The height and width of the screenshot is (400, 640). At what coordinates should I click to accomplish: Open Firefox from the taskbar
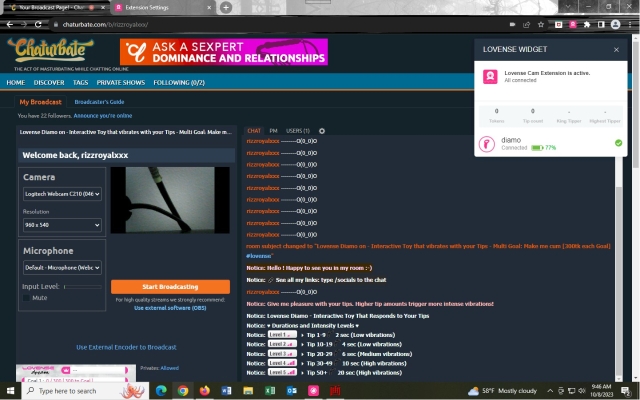(x=204, y=390)
